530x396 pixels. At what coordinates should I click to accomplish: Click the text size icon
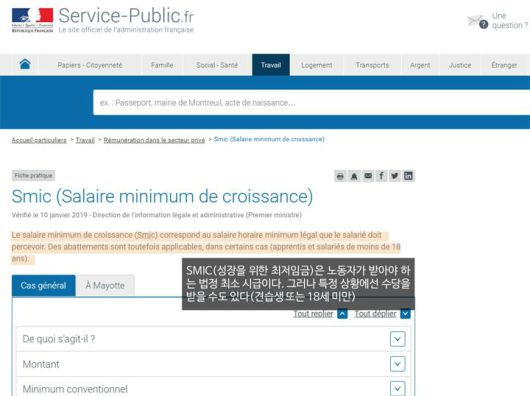[354, 176]
